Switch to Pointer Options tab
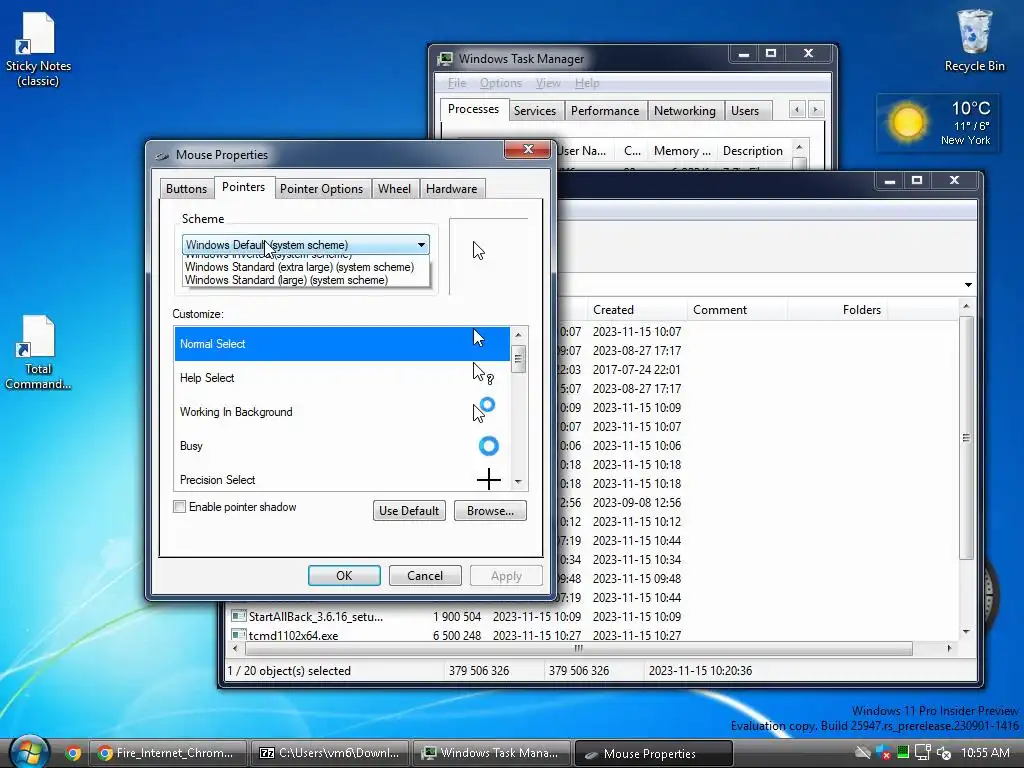The width and height of the screenshot is (1024, 768). [321, 189]
